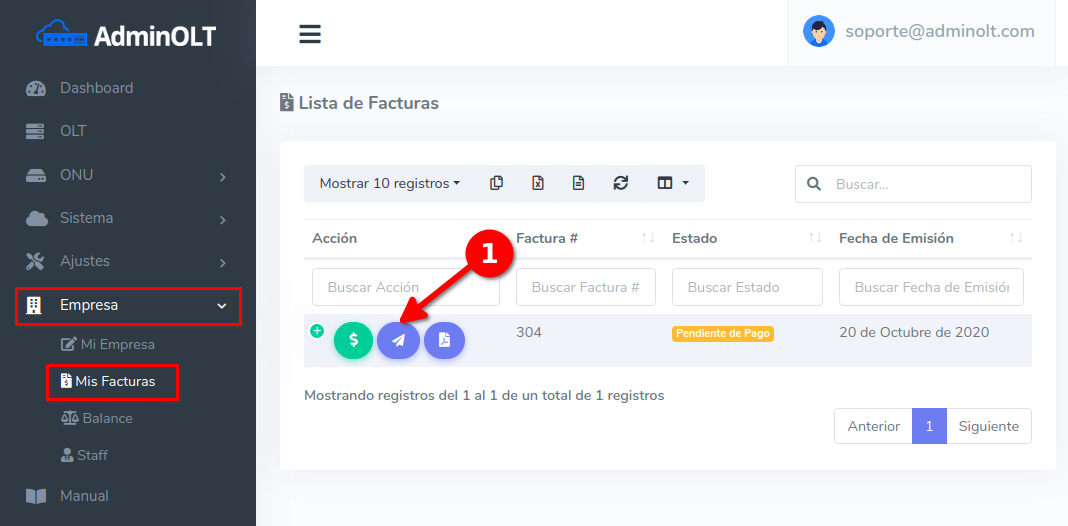Collapse the Empresa menu section
The width and height of the screenshot is (1068, 526).
128,305
